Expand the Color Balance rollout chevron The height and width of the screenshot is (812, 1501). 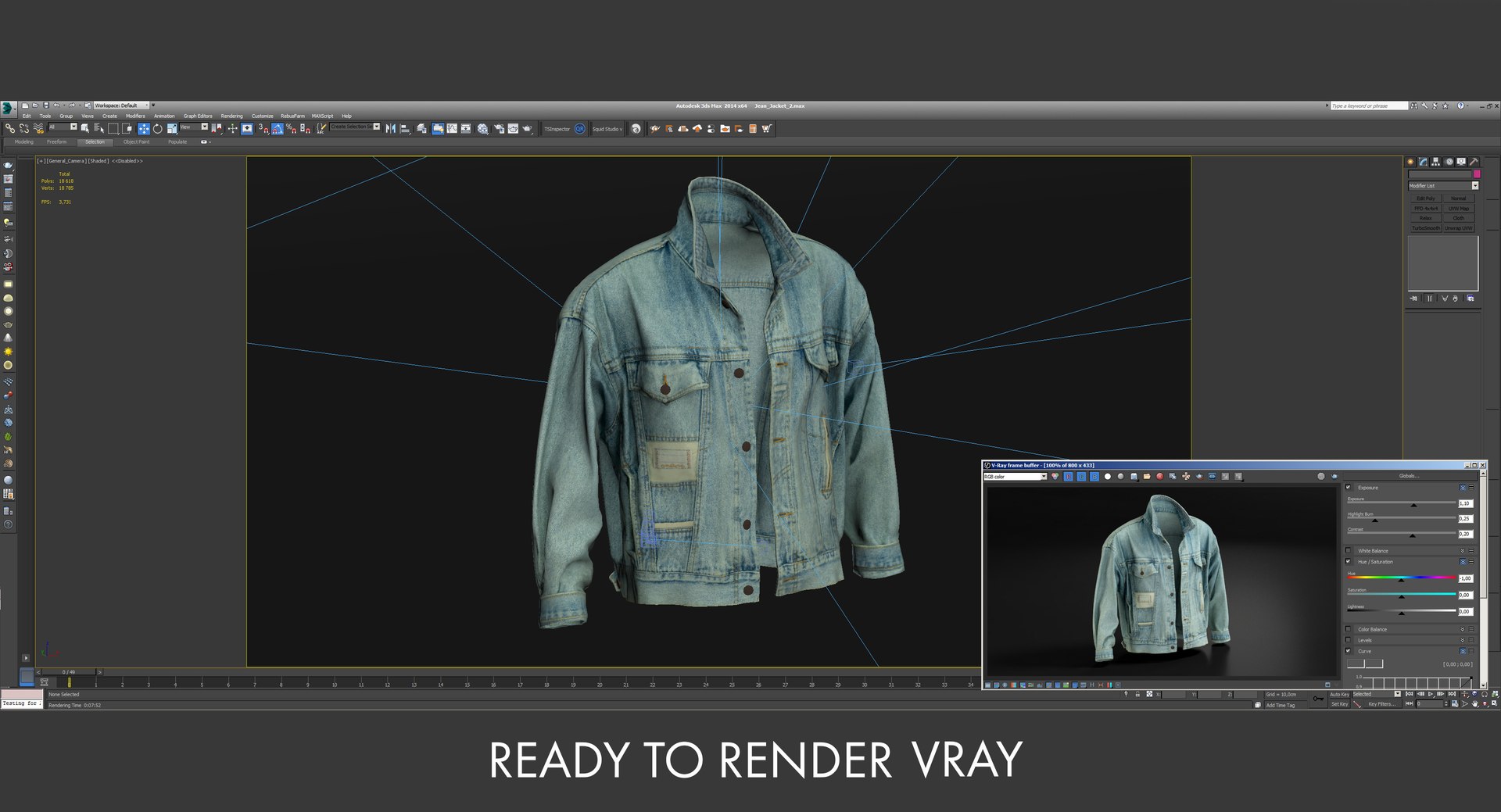[x=1463, y=629]
